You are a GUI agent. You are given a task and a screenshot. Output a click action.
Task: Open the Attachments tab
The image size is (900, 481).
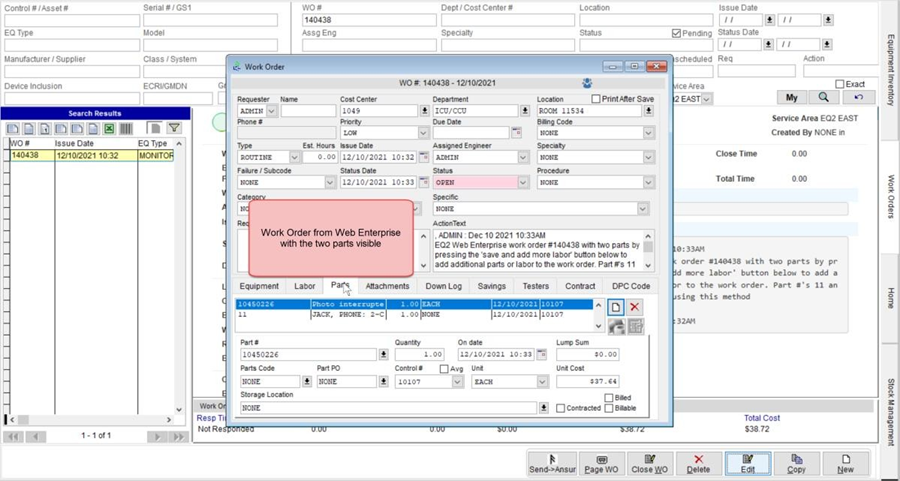click(x=386, y=287)
